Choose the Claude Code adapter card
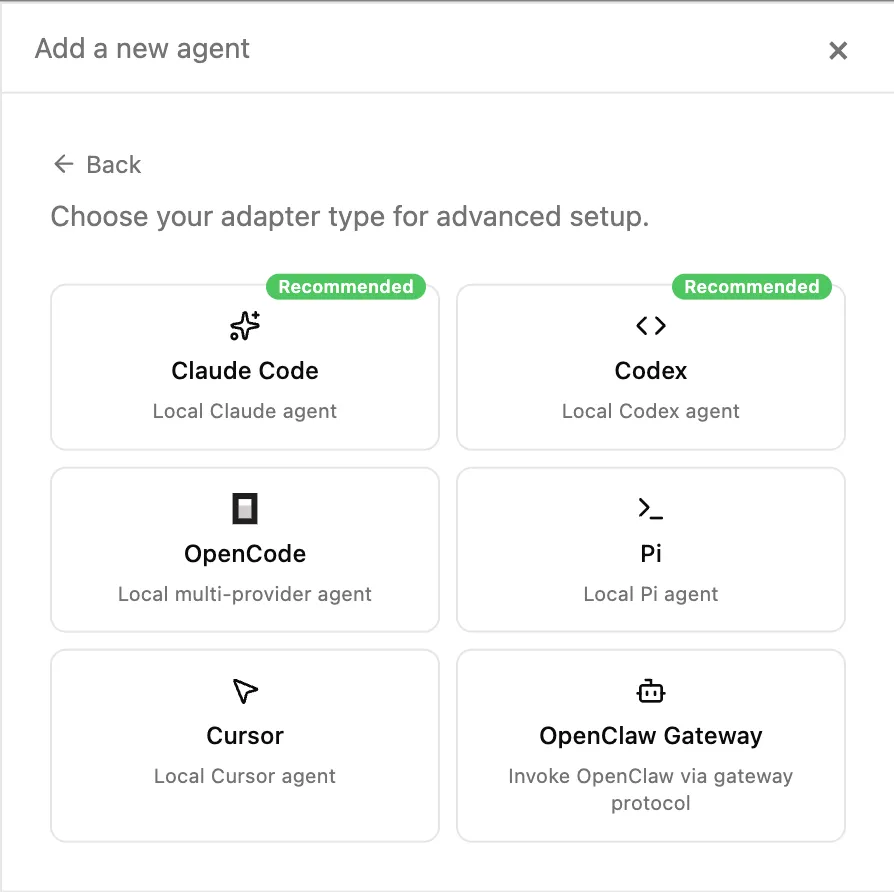This screenshot has height=892, width=894. pyautogui.click(x=245, y=367)
